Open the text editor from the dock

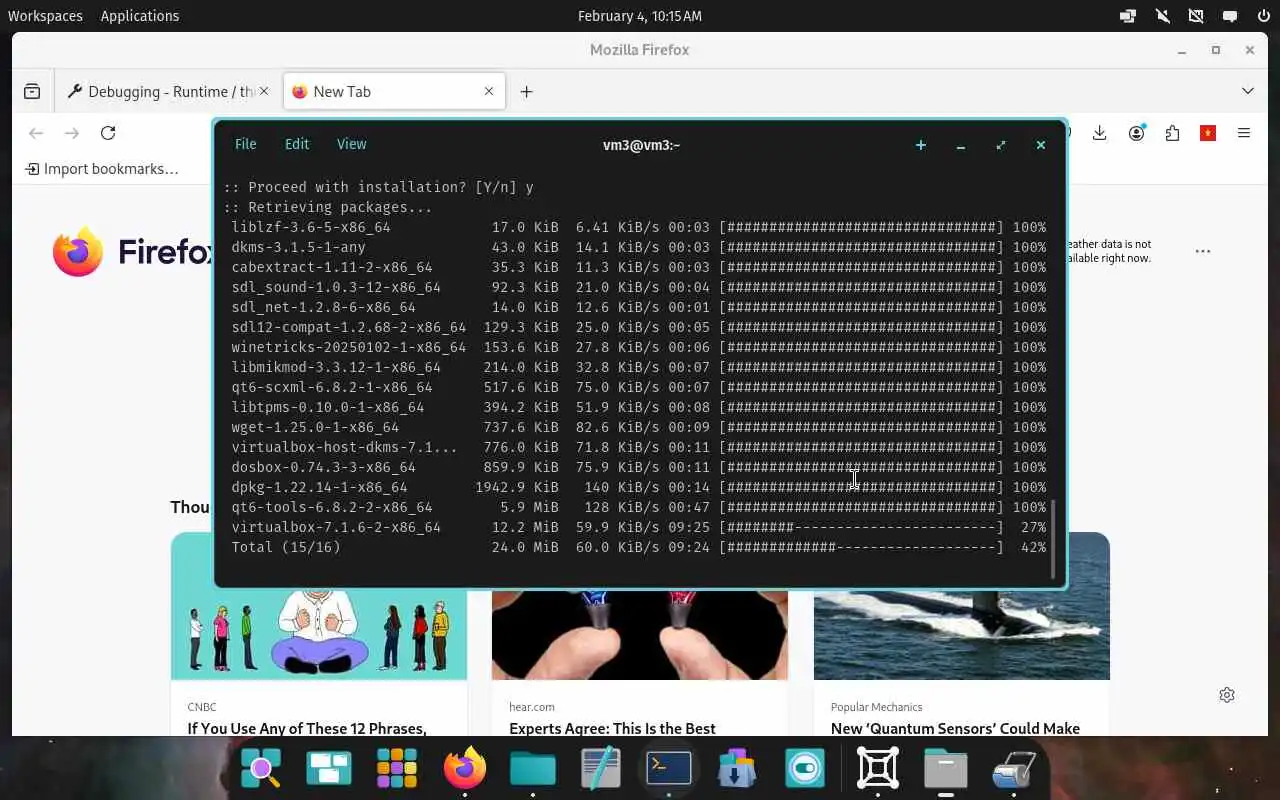pyautogui.click(x=601, y=768)
